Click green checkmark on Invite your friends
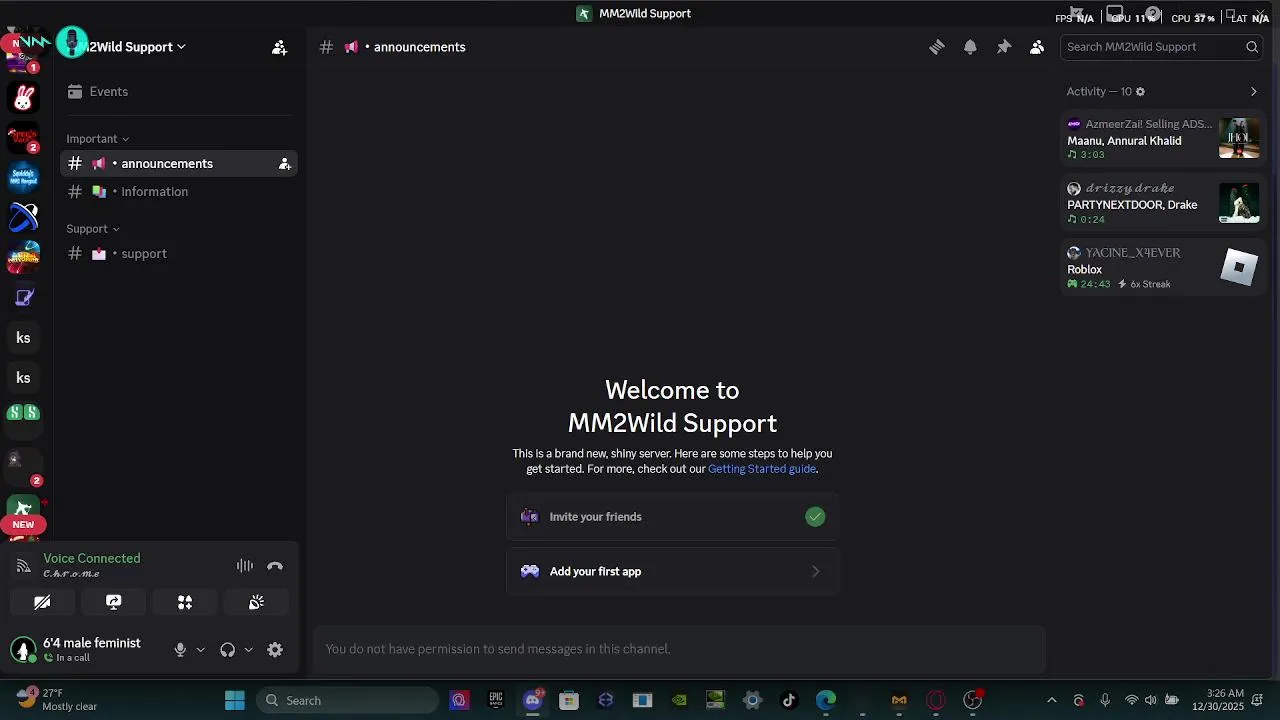This screenshot has height=720, width=1280. point(815,517)
